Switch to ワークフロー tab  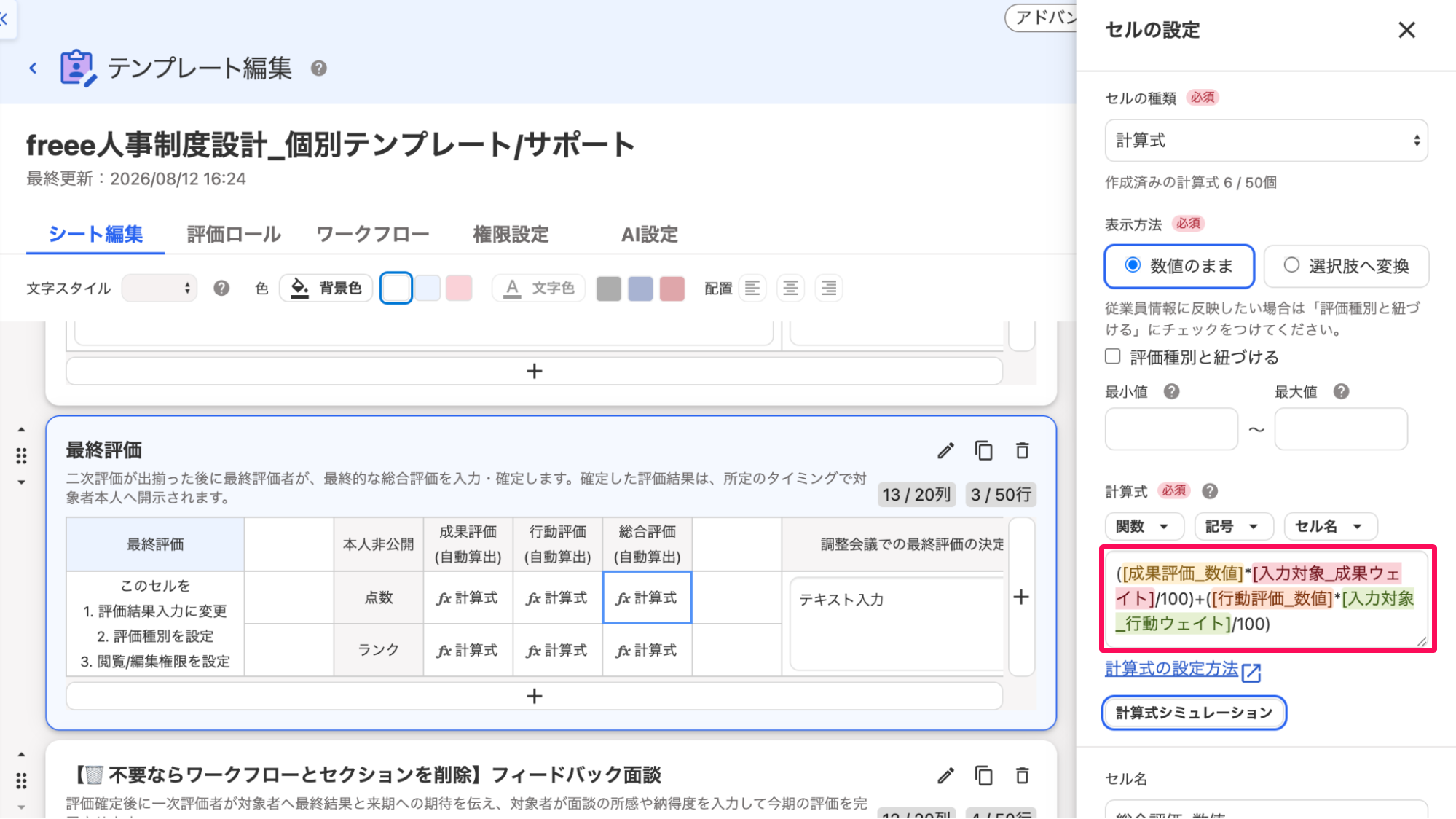[373, 235]
